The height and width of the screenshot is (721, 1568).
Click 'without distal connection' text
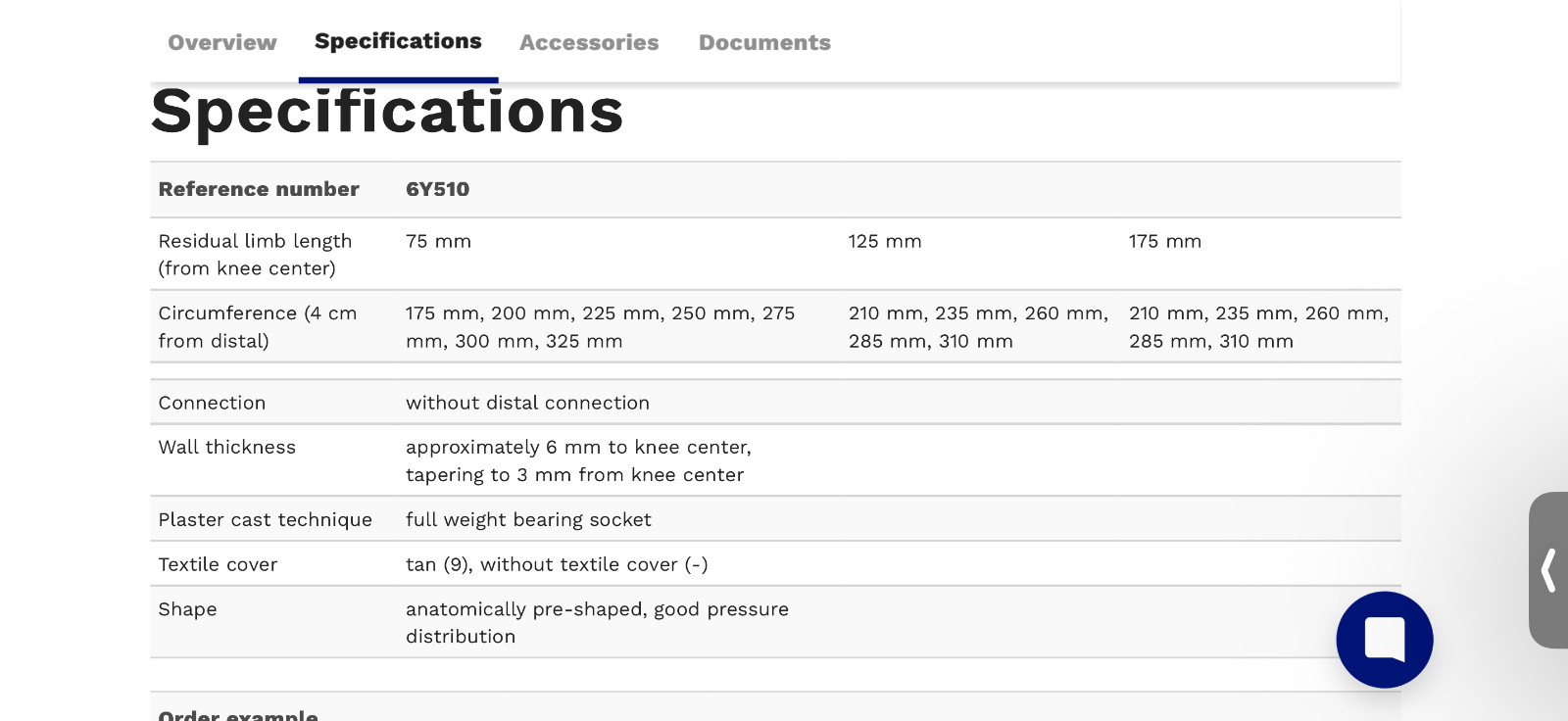coord(528,403)
